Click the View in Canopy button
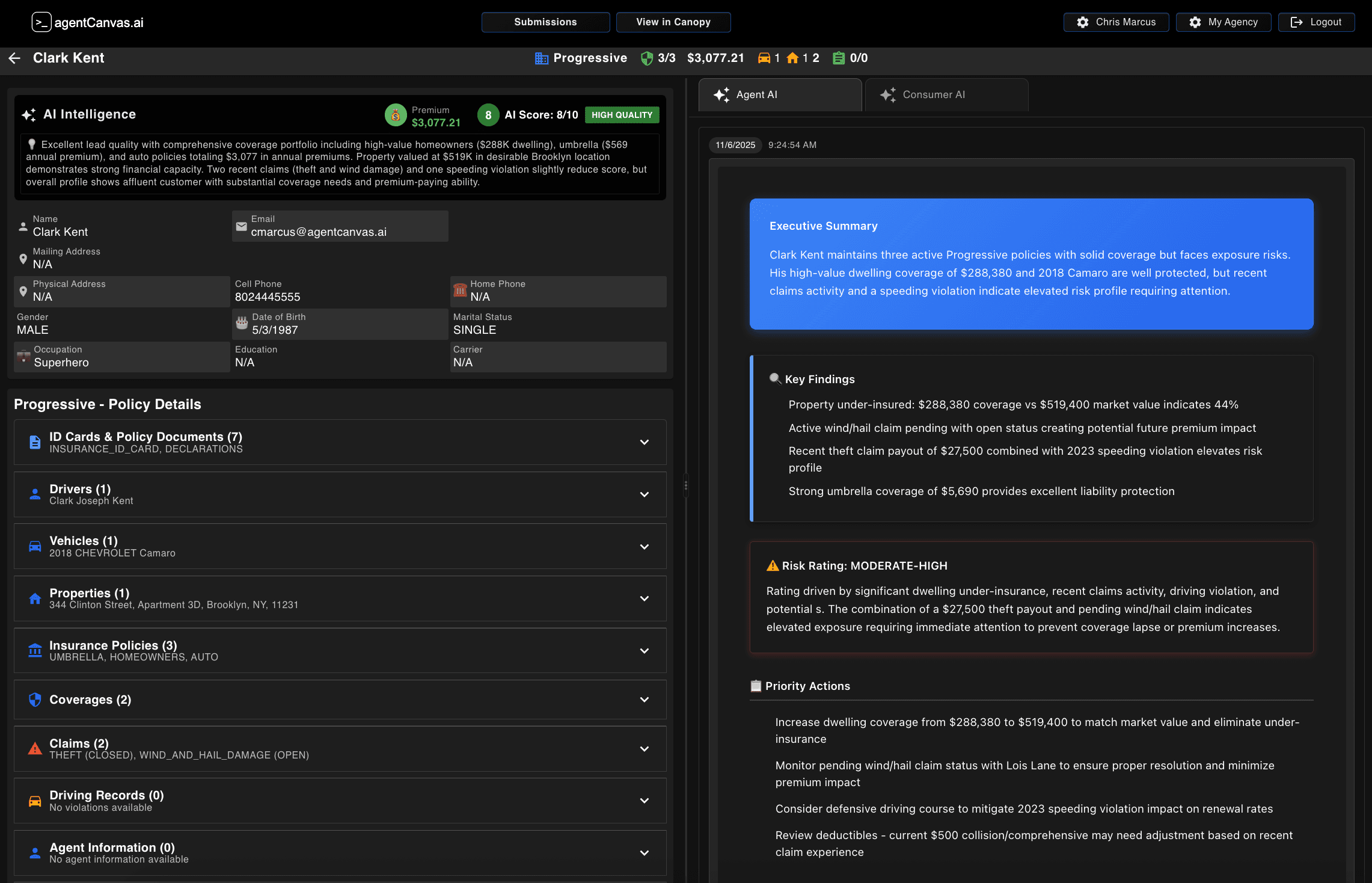Viewport: 1372px width, 883px height. (x=673, y=22)
